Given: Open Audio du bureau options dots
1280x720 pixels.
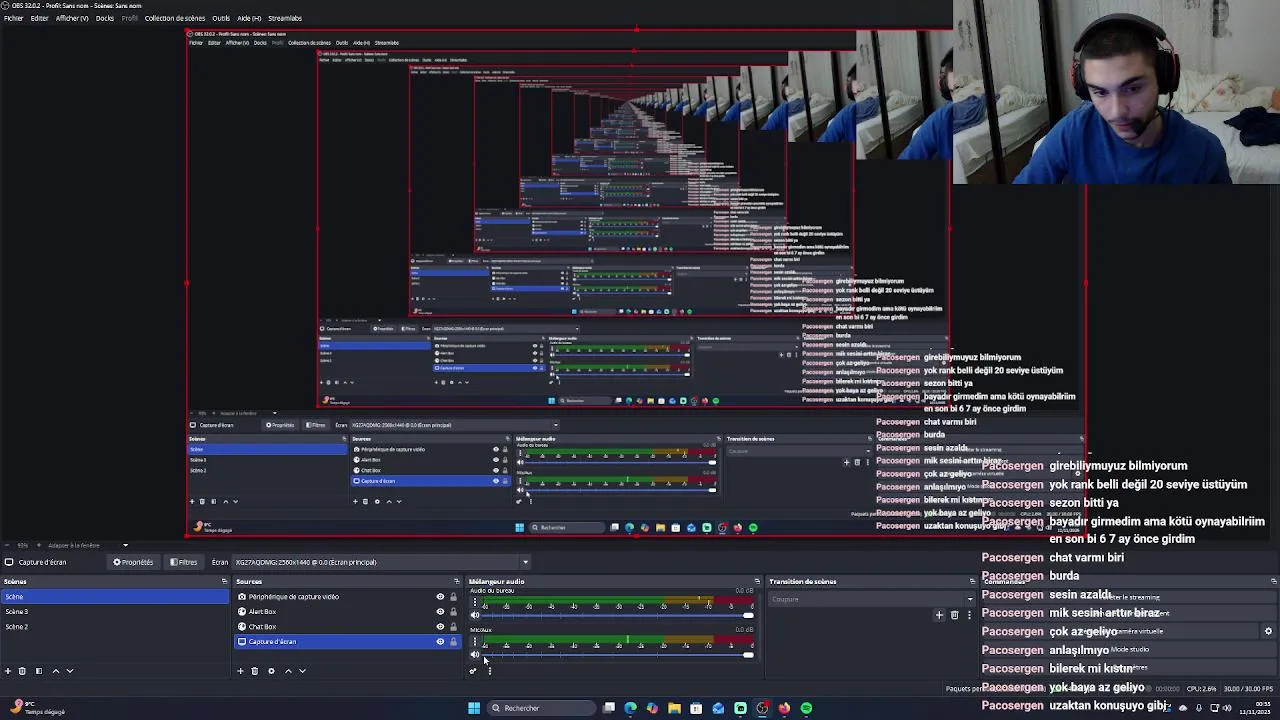Looking at the screenshot, I should point(475,602).
